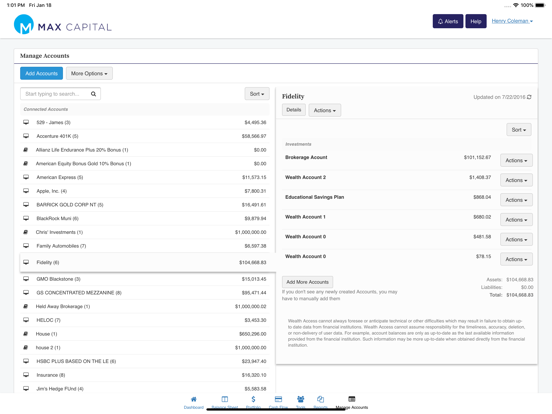The width and height of the screenshot is (552, 414).
Task: Select the Manage Accounts nav icon
Action: click(352, 399)
